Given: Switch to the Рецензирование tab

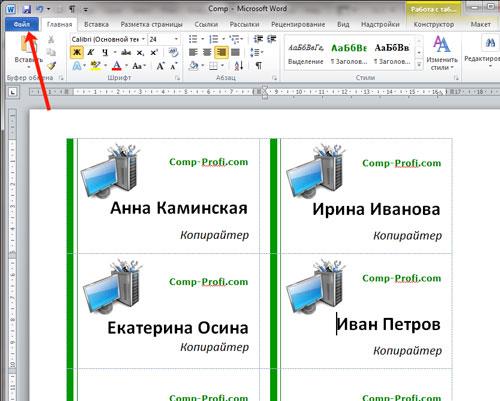Looking at the screenshot, I should 298,24.
